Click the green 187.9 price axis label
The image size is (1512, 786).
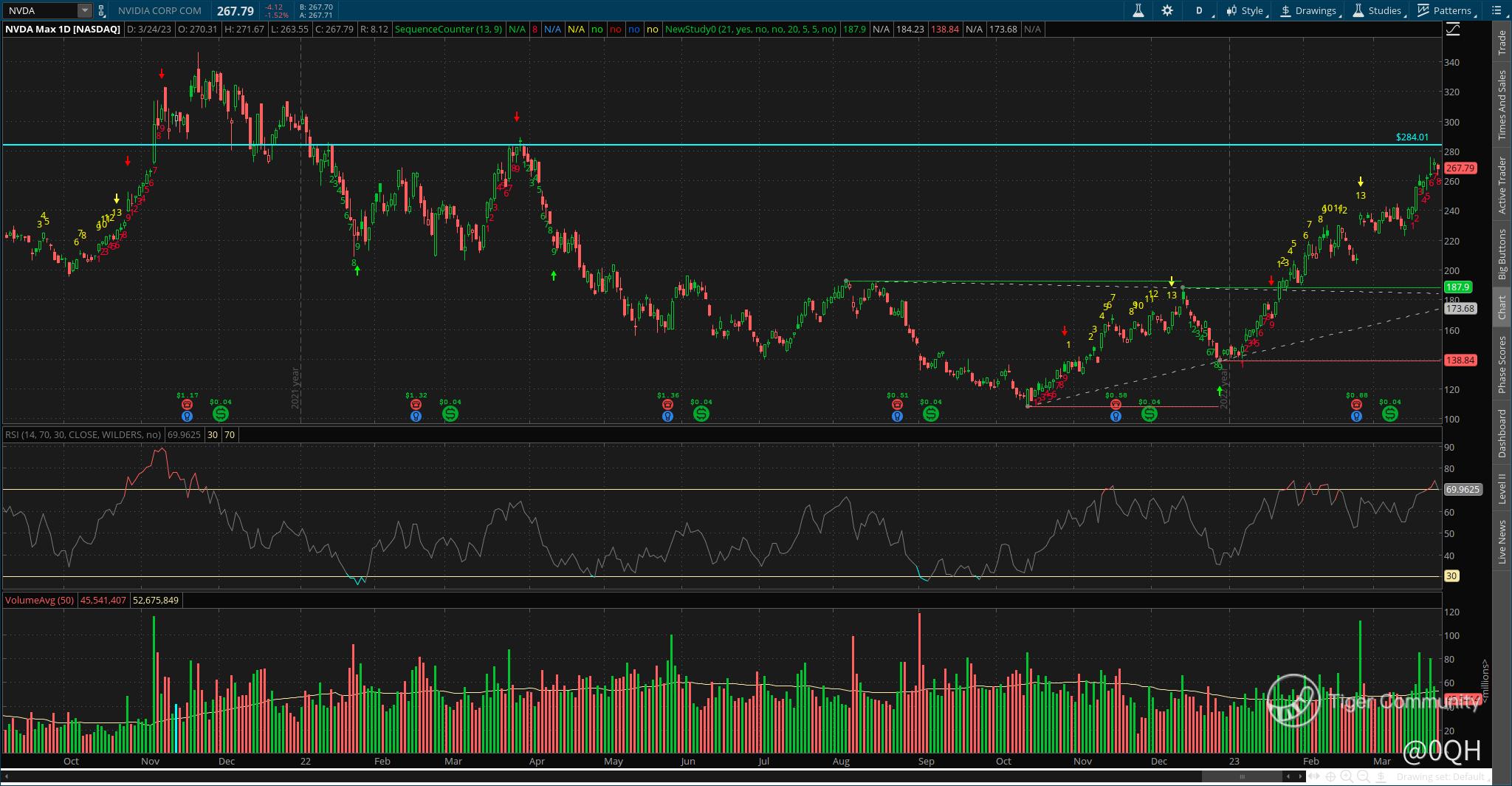tap(1458, 287)
